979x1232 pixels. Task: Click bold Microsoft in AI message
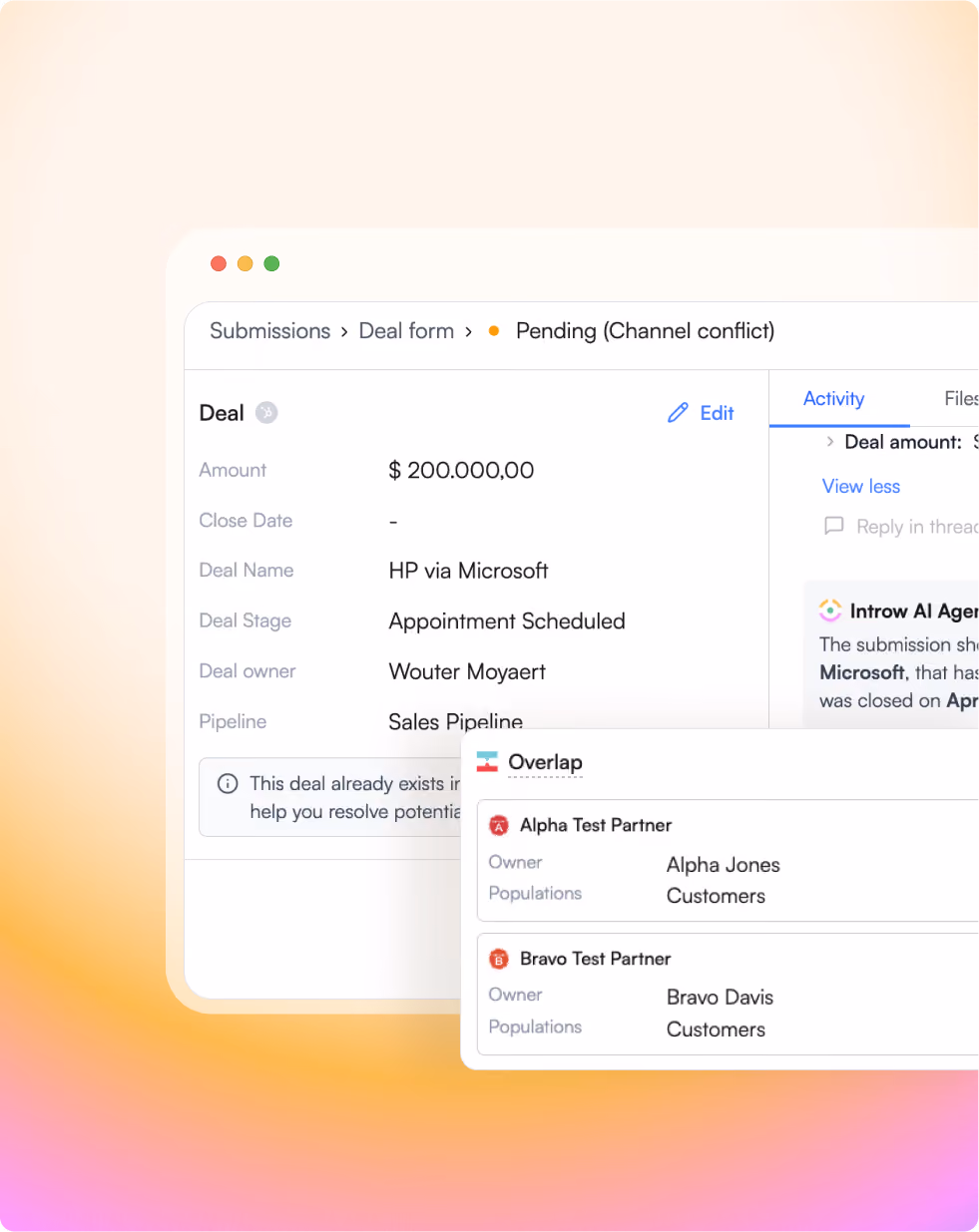coord(862,672)
